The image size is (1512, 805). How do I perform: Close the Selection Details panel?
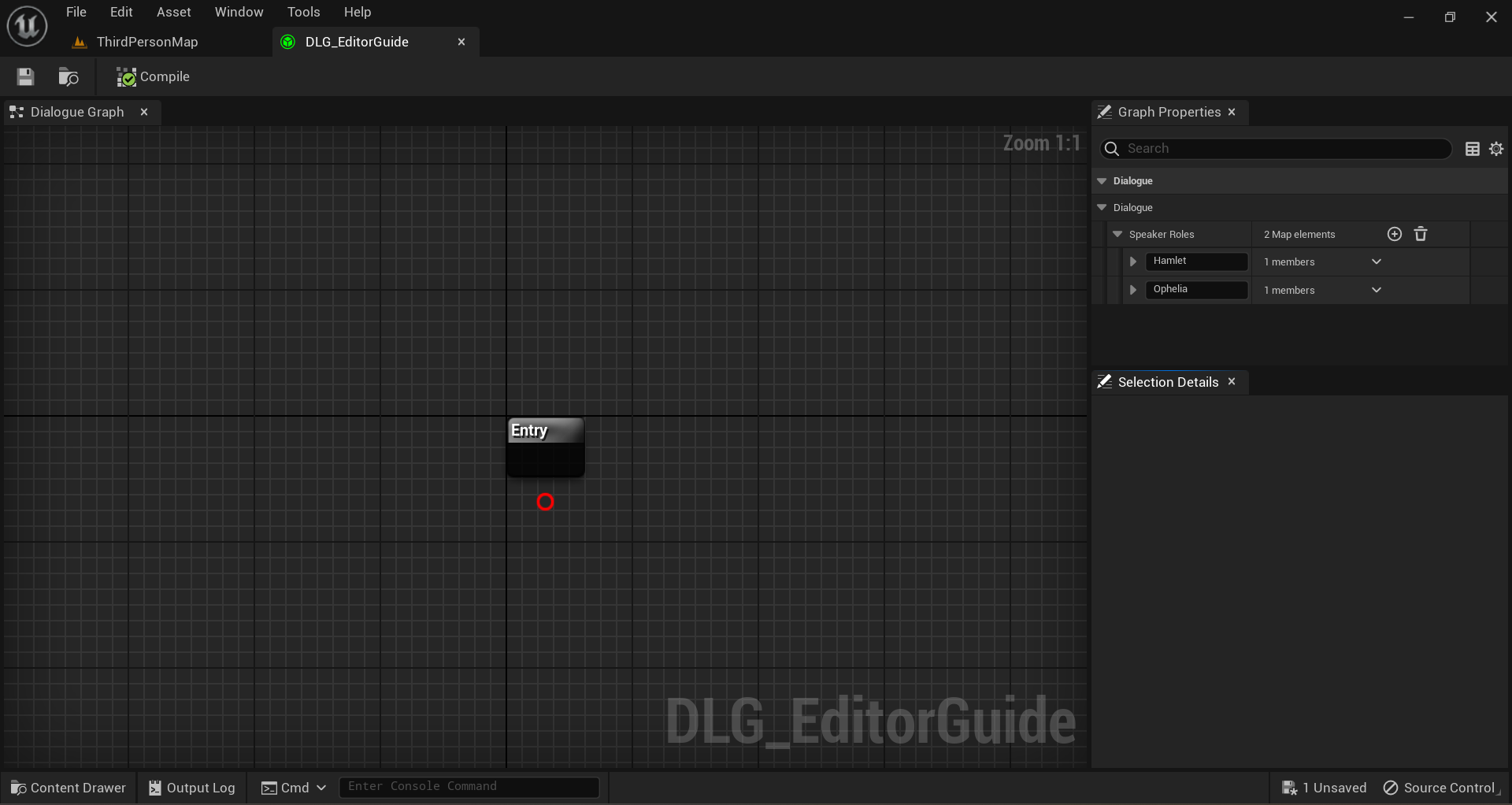pos(1232,382)
